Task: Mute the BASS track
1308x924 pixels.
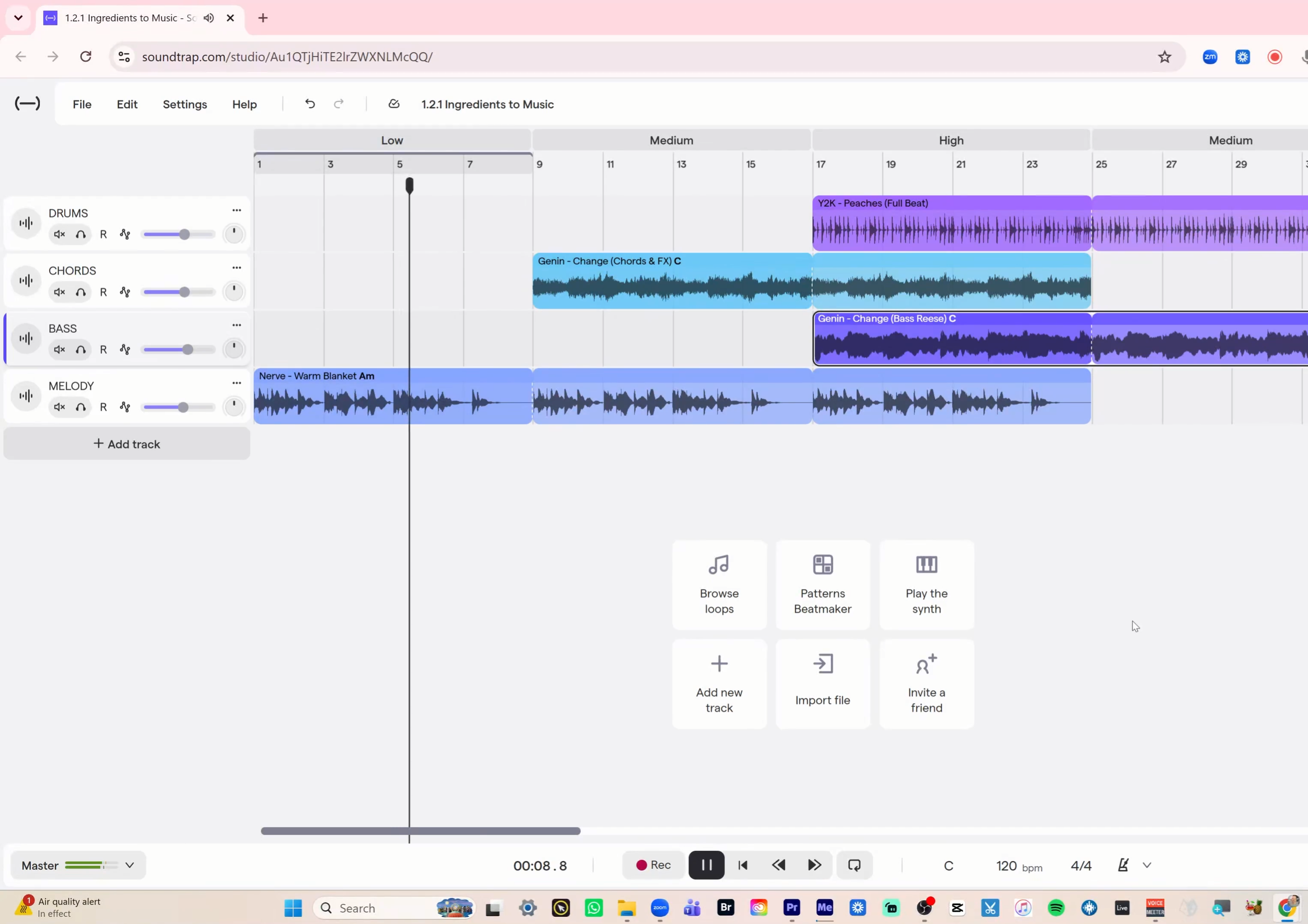Action: (59, 350)
